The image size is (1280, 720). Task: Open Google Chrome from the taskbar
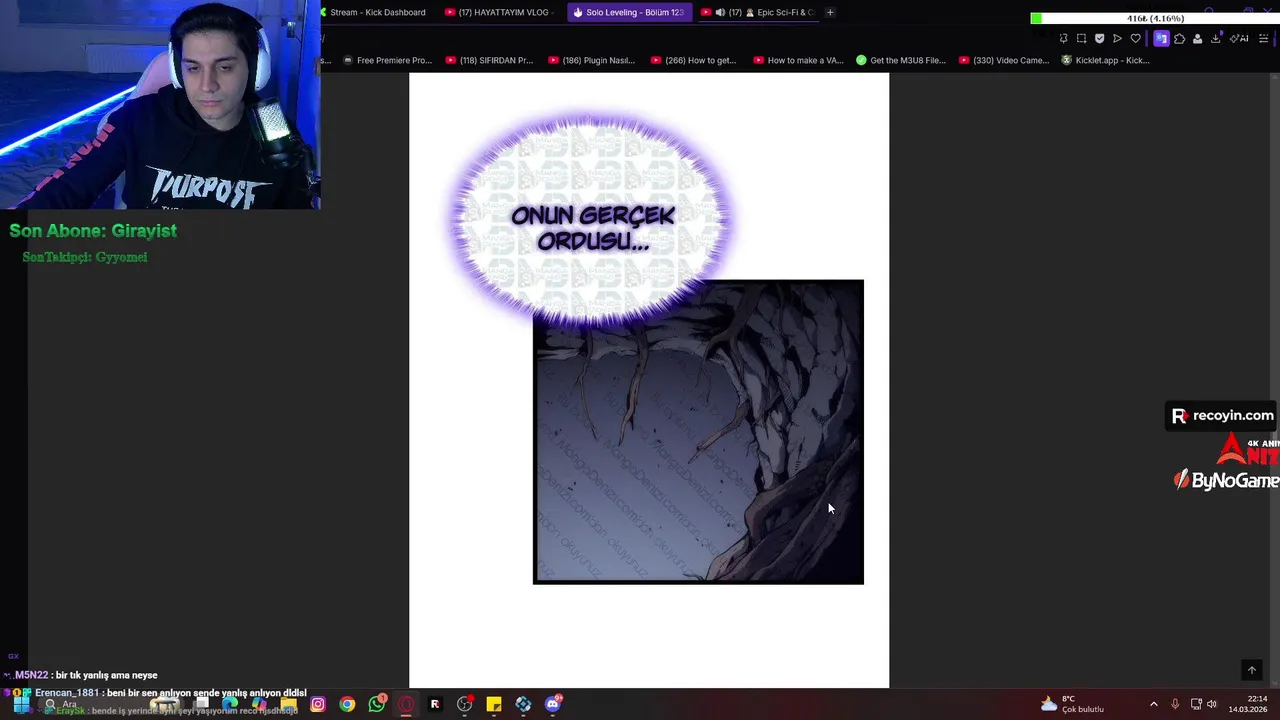tap(347, 704)
